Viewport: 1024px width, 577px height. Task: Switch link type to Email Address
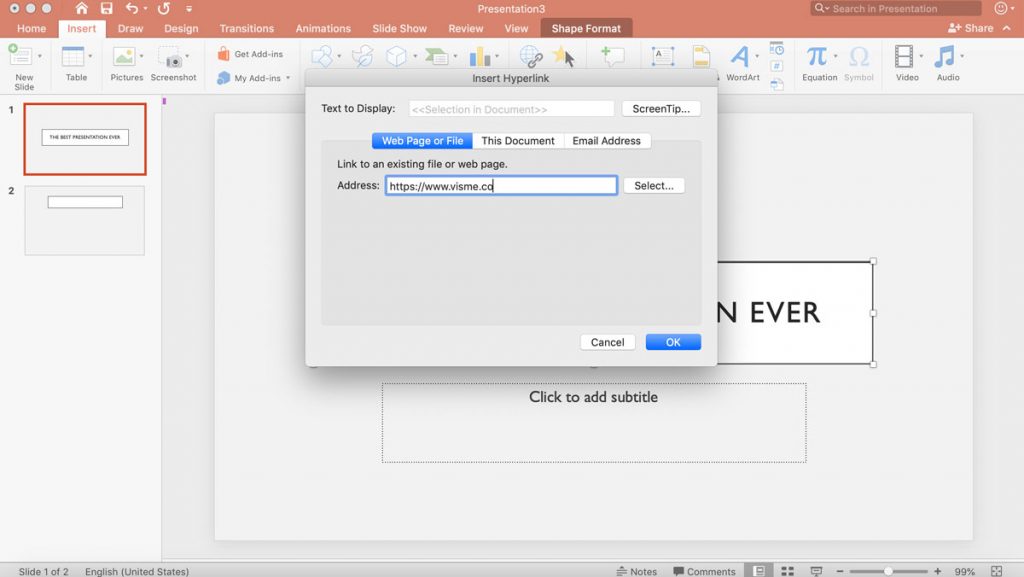point(607,140)
